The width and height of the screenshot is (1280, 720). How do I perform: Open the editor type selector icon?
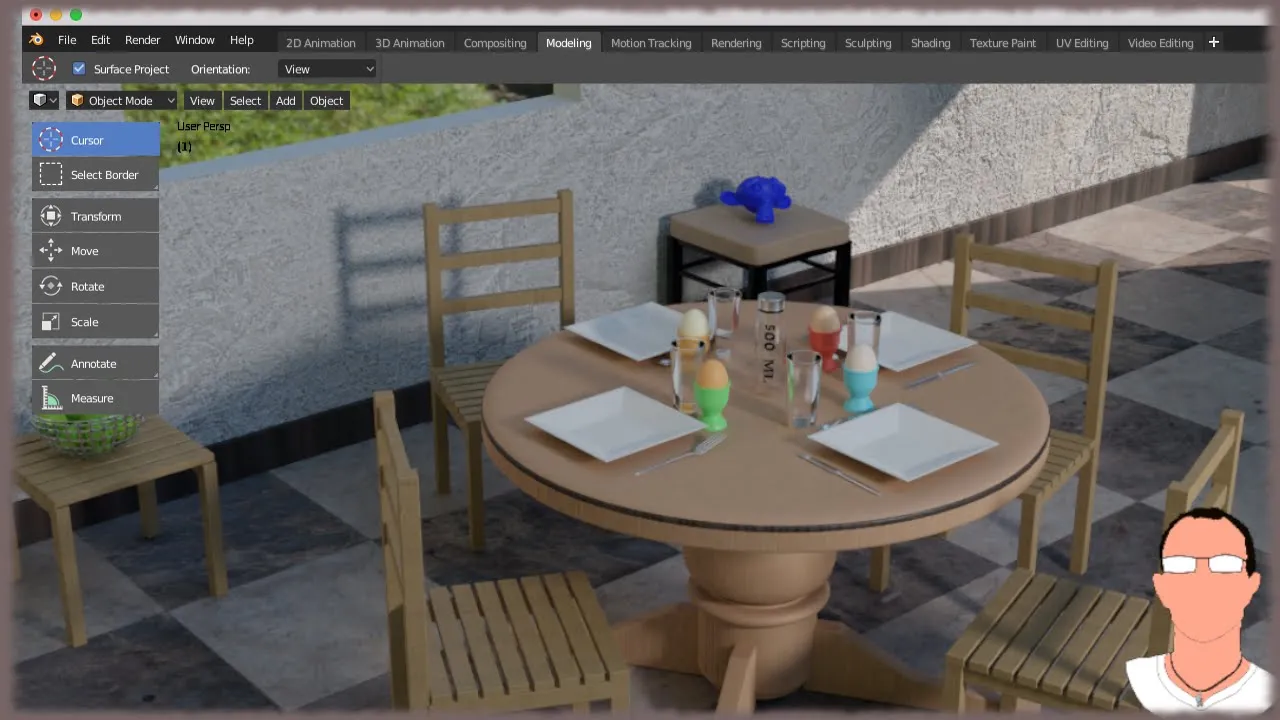pyautogui.click(x=44, y=100)
